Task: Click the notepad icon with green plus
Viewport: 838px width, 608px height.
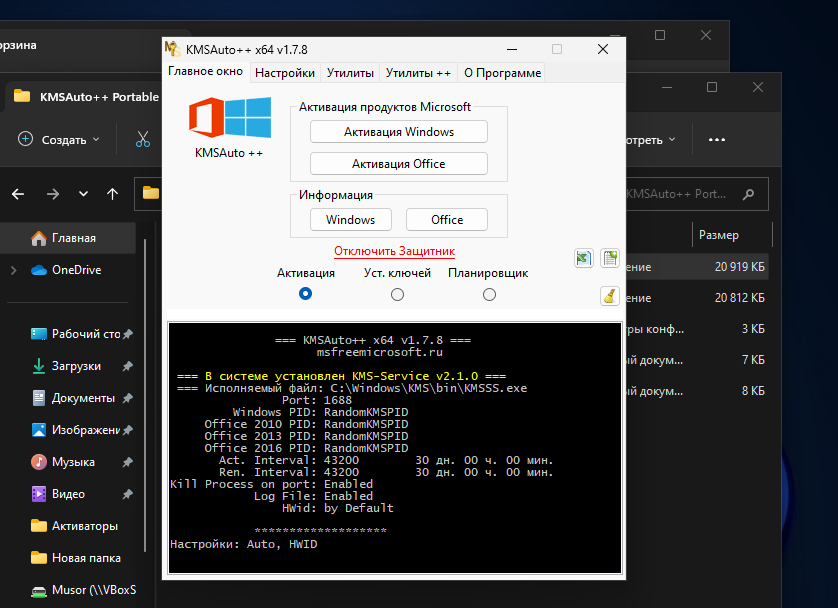Action: 610,259
